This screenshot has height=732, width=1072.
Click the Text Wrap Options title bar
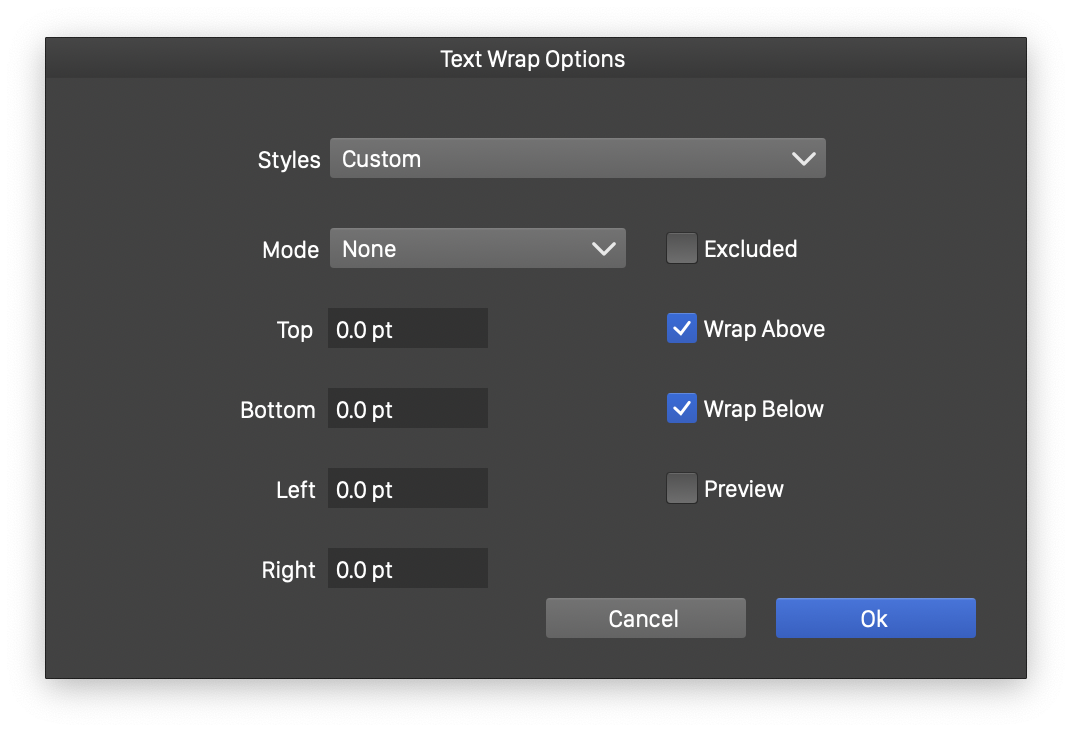click(533, 59)
